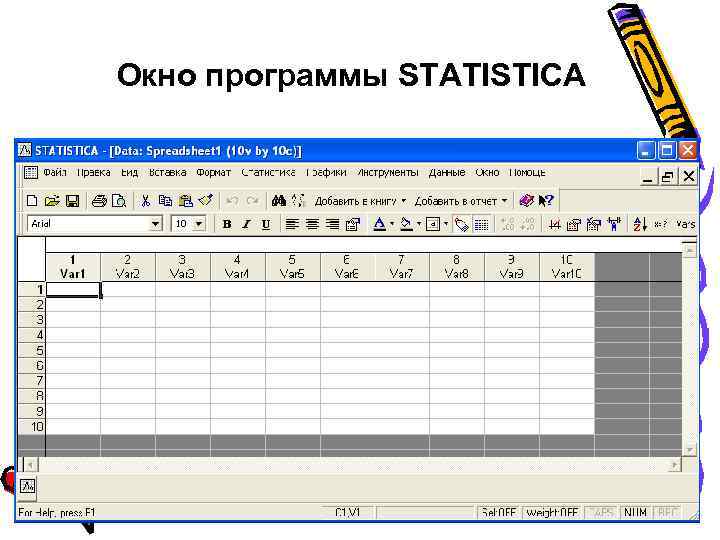The width and height of the screenshot is (720, 540).
Task: Click the Redo arrow icon
Action: tap(252, 201)
